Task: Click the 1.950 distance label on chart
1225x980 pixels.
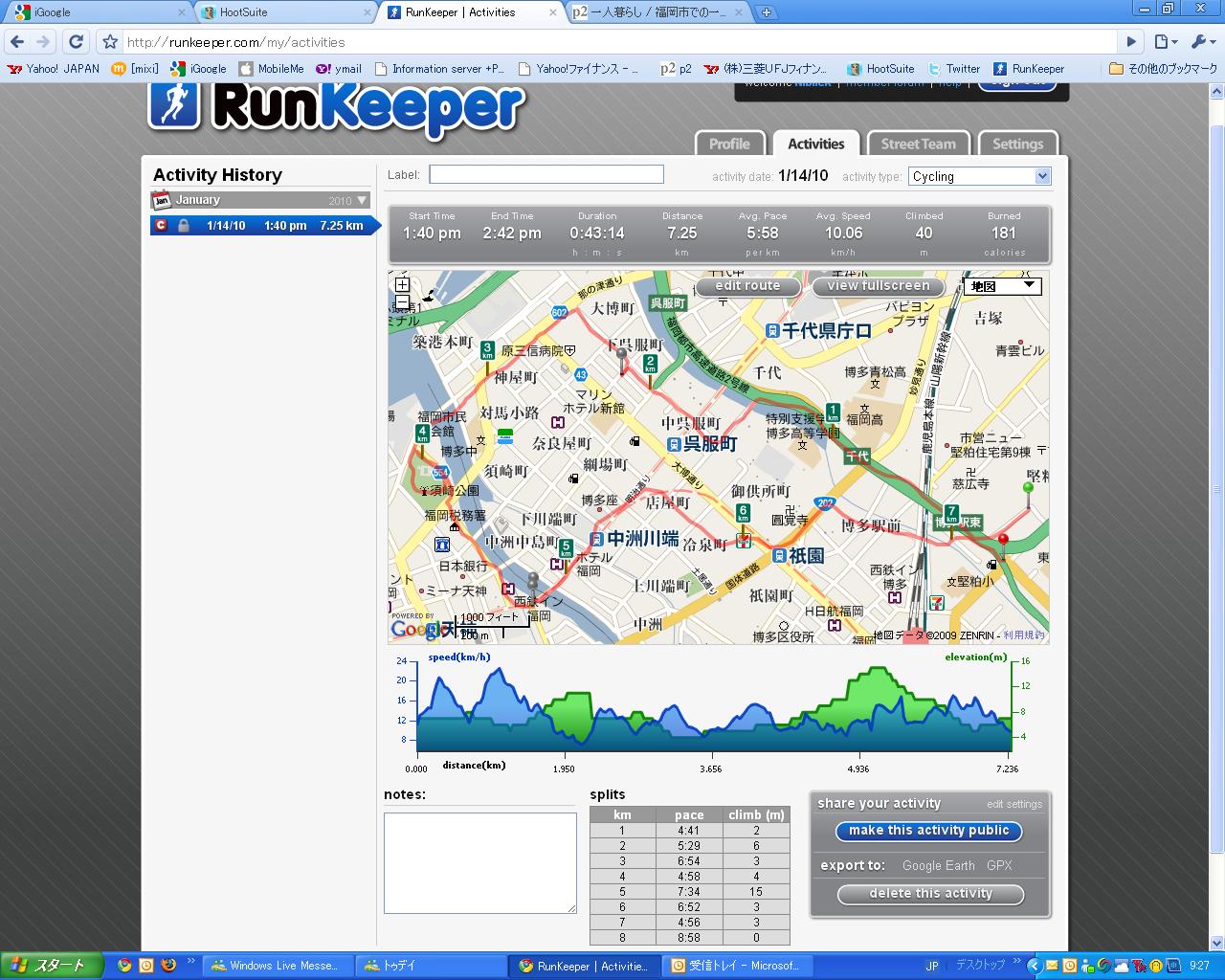Action: pos(564,769)
